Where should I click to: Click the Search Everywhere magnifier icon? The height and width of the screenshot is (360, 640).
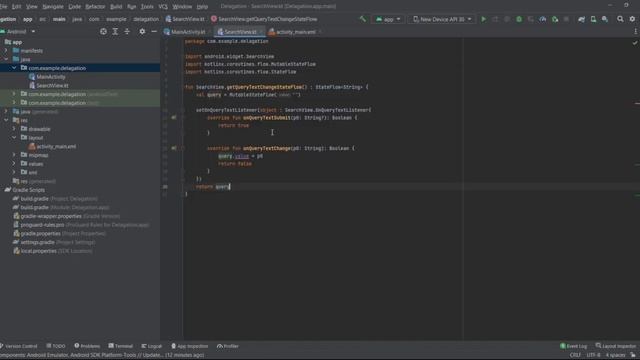(x=620, y=19)
